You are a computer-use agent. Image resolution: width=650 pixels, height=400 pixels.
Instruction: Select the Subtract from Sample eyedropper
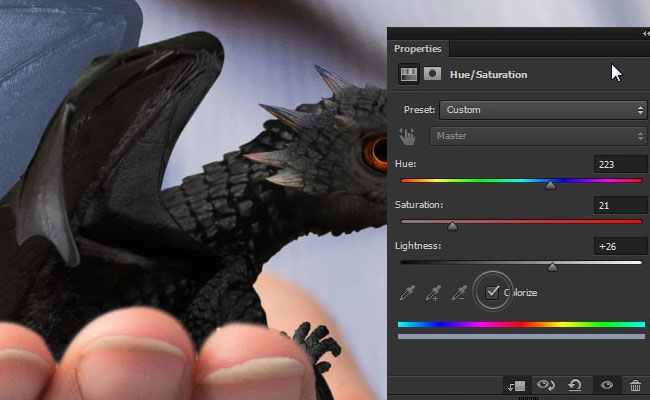[x=459, y=293]
